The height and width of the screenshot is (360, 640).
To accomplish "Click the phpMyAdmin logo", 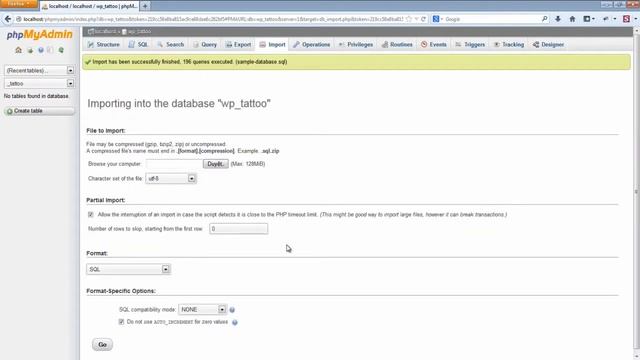I will click(40, 34).
